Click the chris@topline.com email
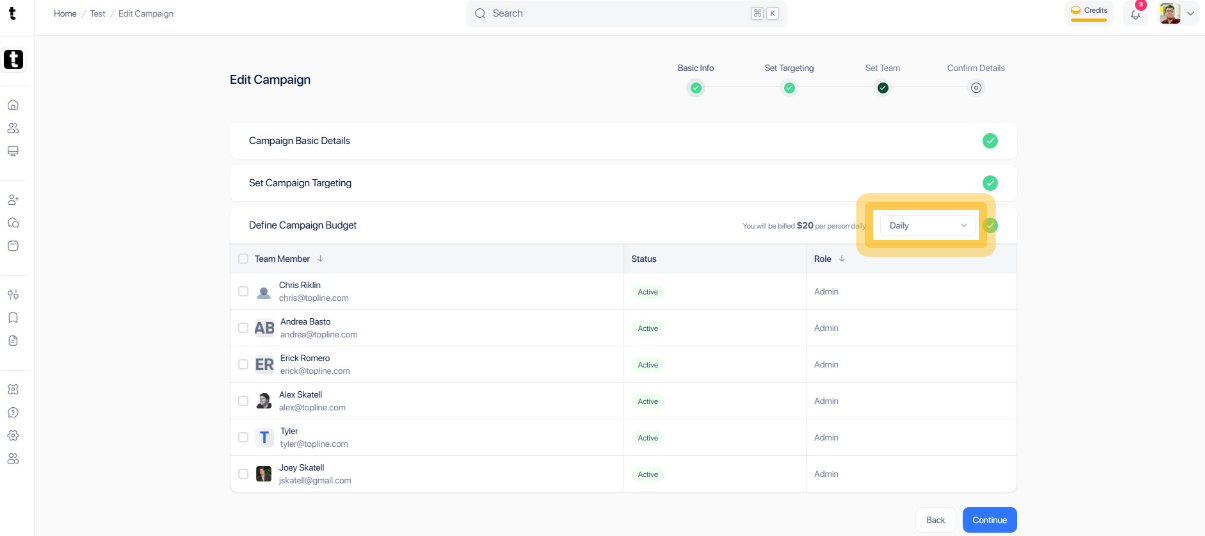 click(x=314, y=298)
